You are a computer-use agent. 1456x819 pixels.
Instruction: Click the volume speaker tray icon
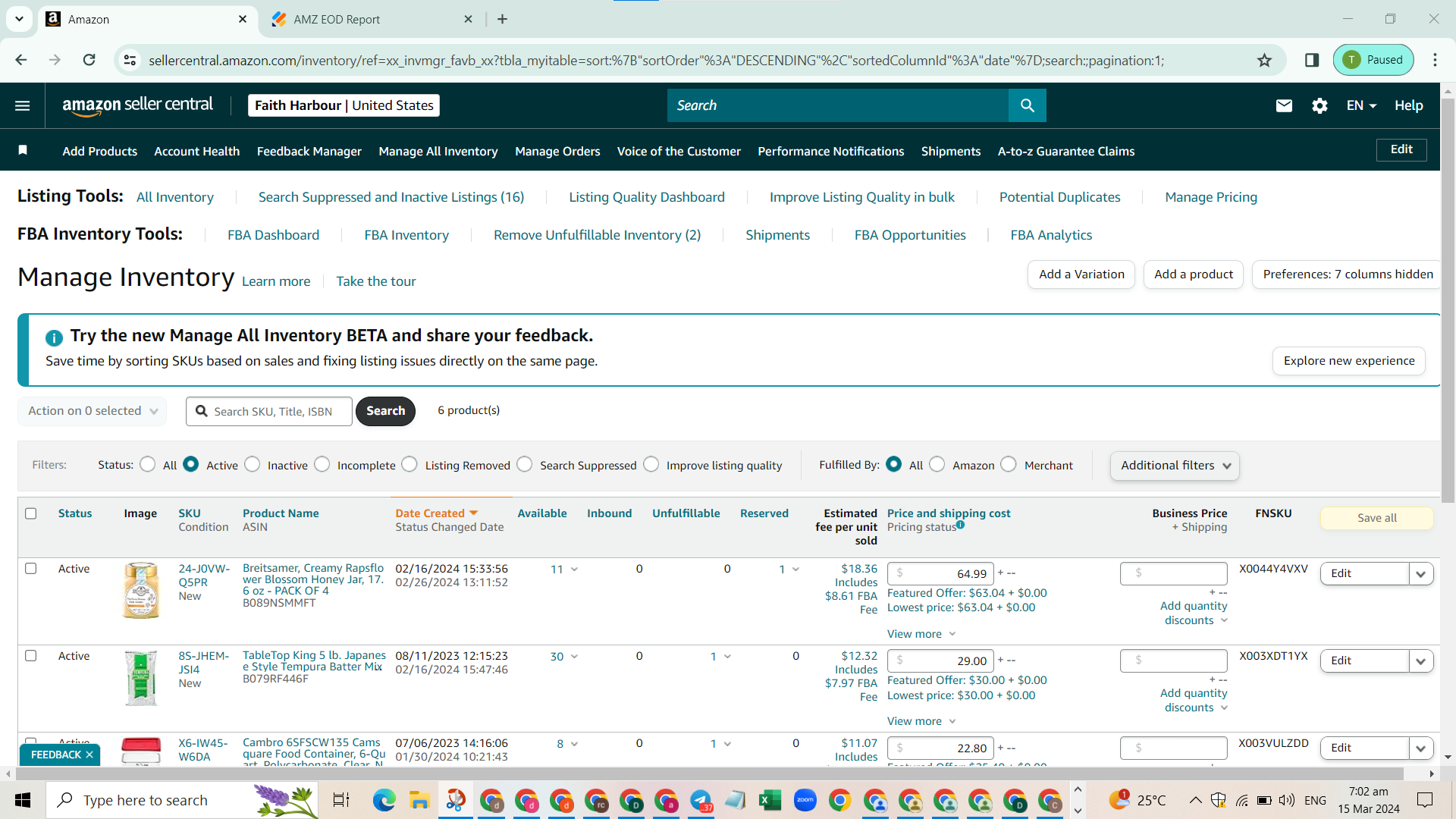point(1286,800)
